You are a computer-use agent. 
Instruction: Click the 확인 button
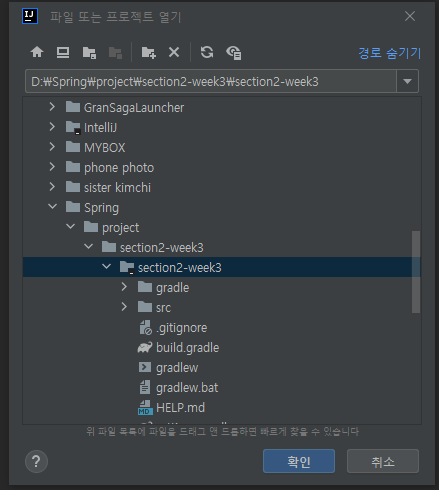tap(299, 461)
